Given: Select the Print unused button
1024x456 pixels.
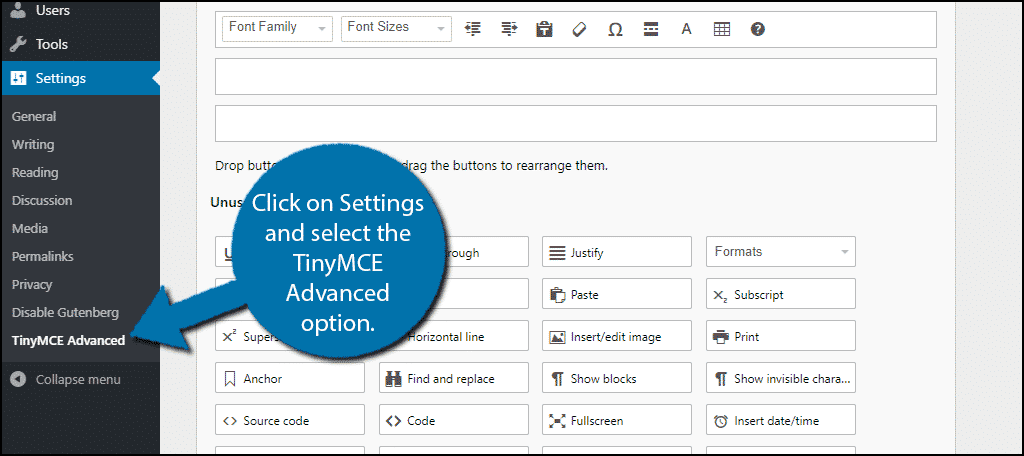Looking at the screenshot, I should point(780,336).
